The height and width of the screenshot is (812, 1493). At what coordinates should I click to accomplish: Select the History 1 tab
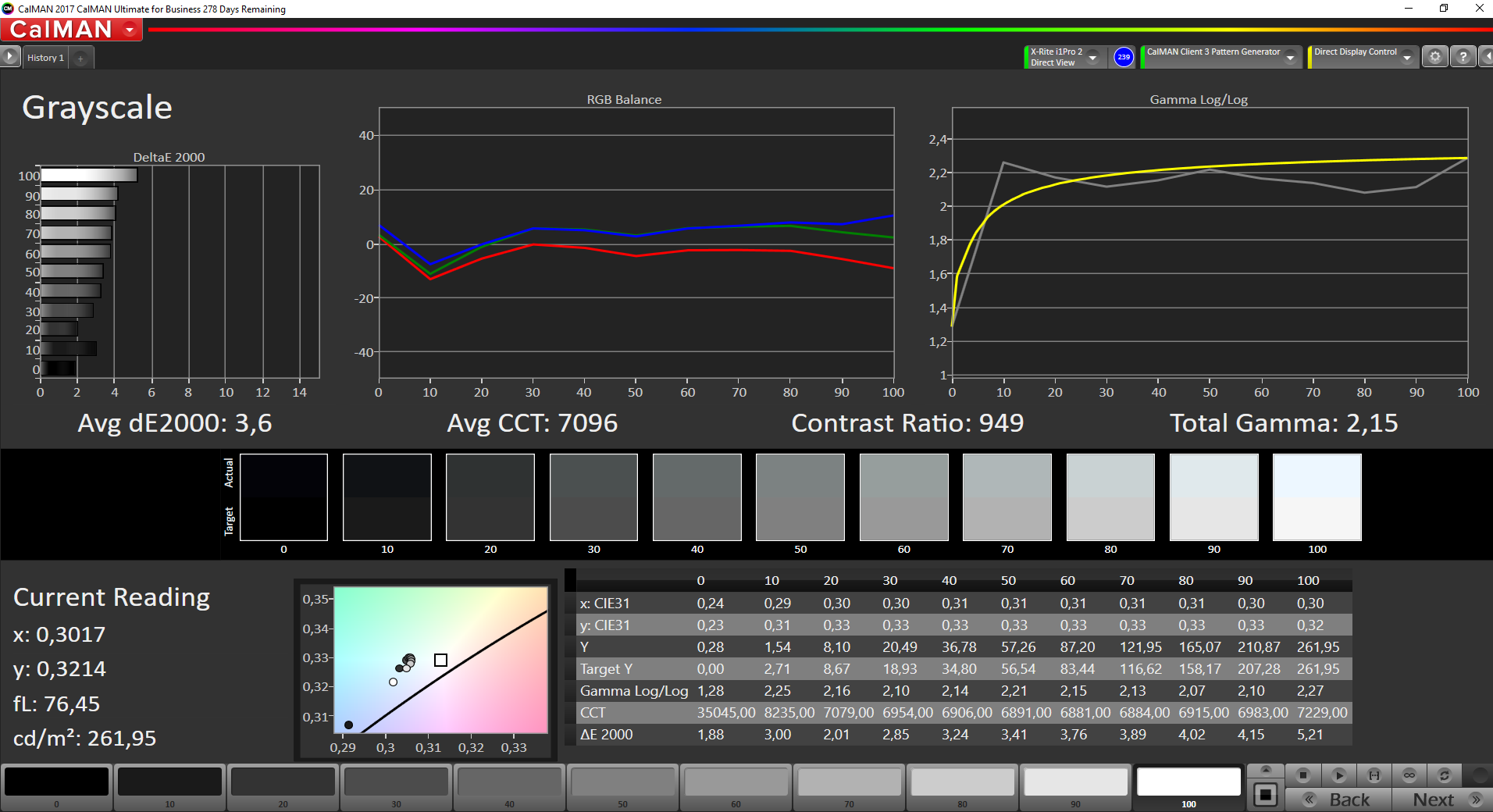[45, 58]
